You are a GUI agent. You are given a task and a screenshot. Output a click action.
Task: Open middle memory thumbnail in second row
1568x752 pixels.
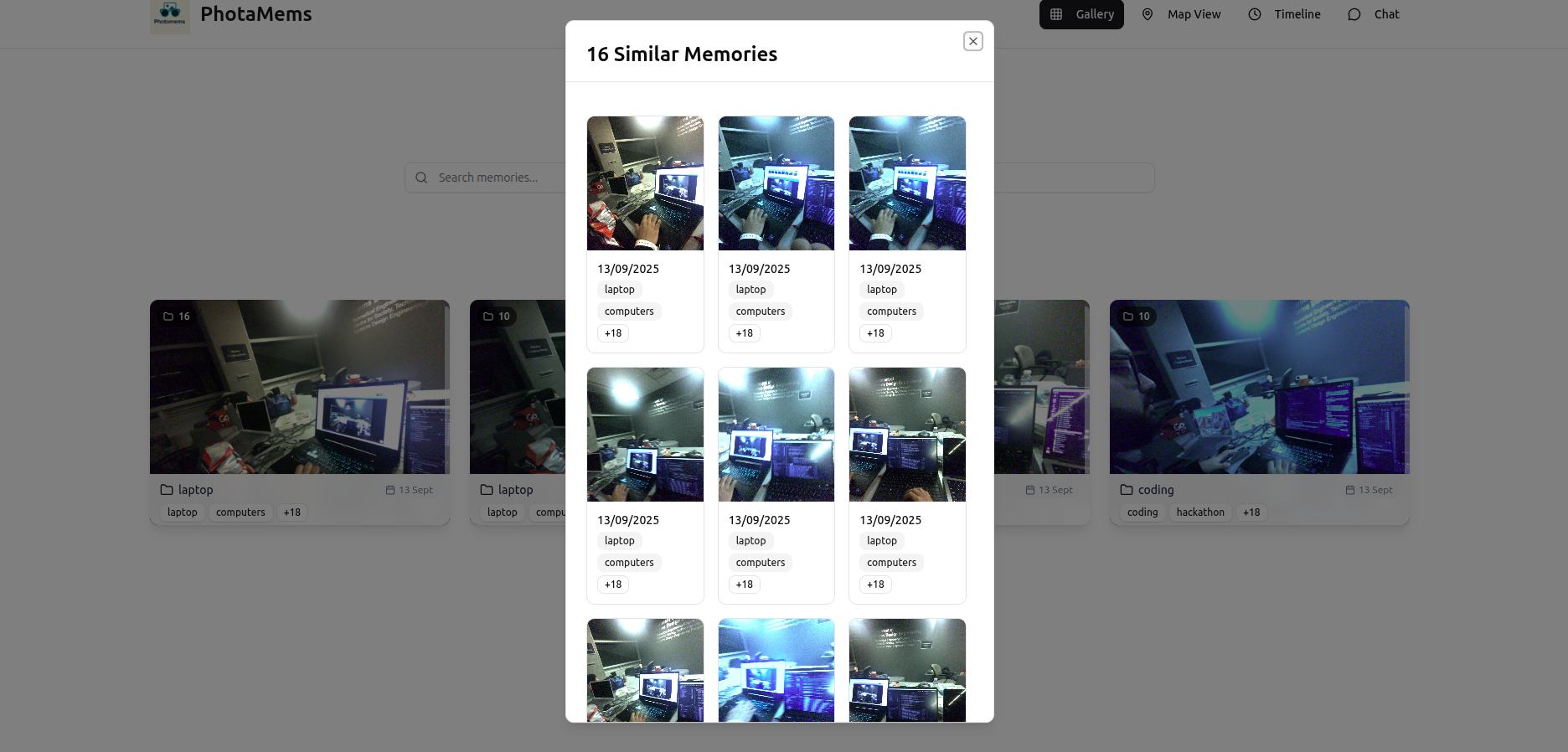[776, 435]
